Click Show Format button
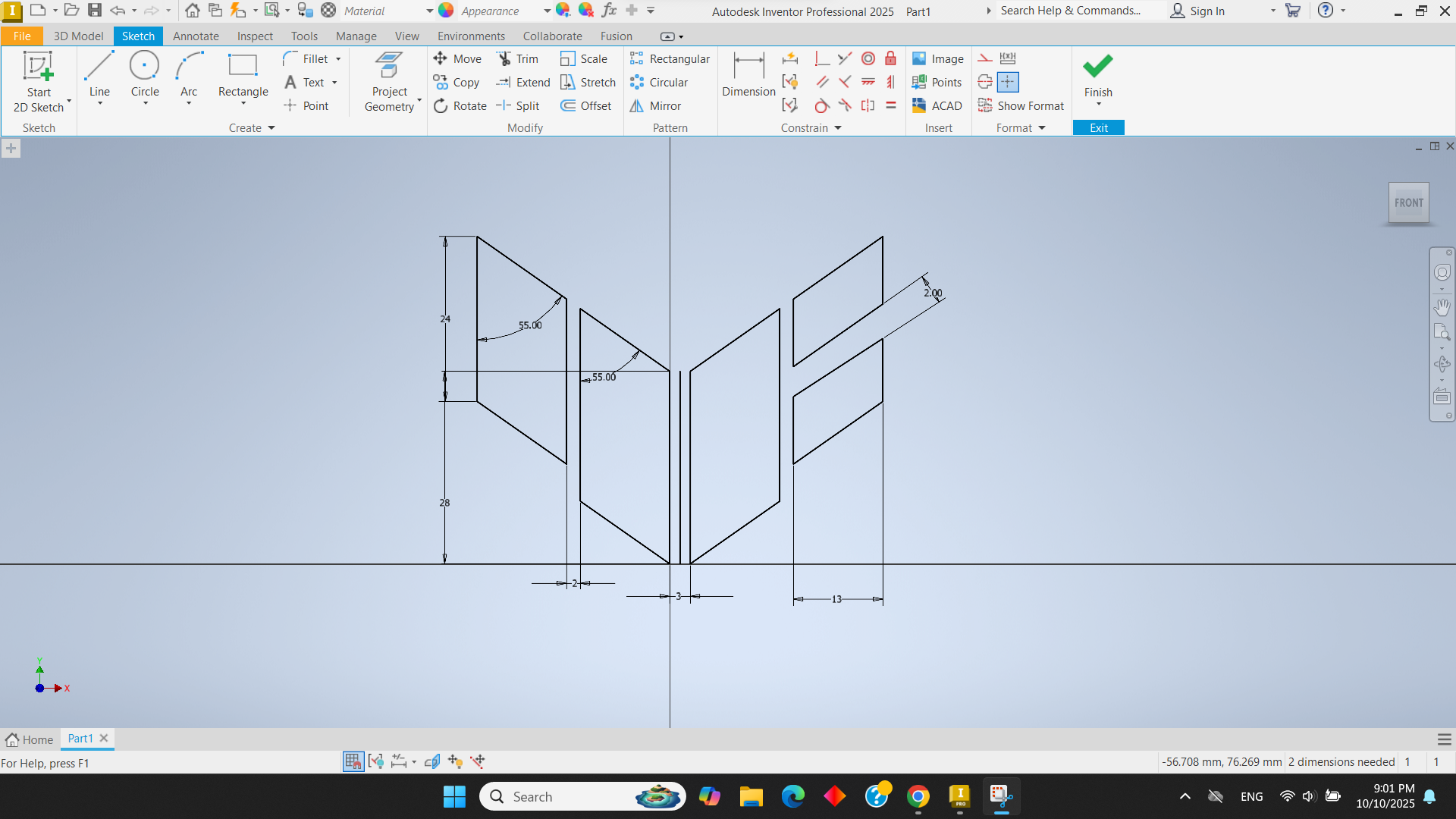Screen dimensions: 1456x819 (x=1021, y=106)
